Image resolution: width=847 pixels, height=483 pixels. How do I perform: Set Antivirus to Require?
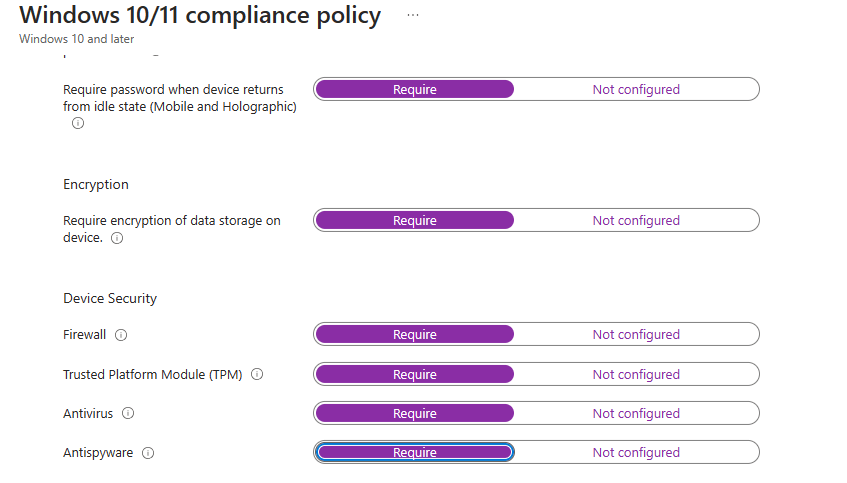tap(414, 413)
